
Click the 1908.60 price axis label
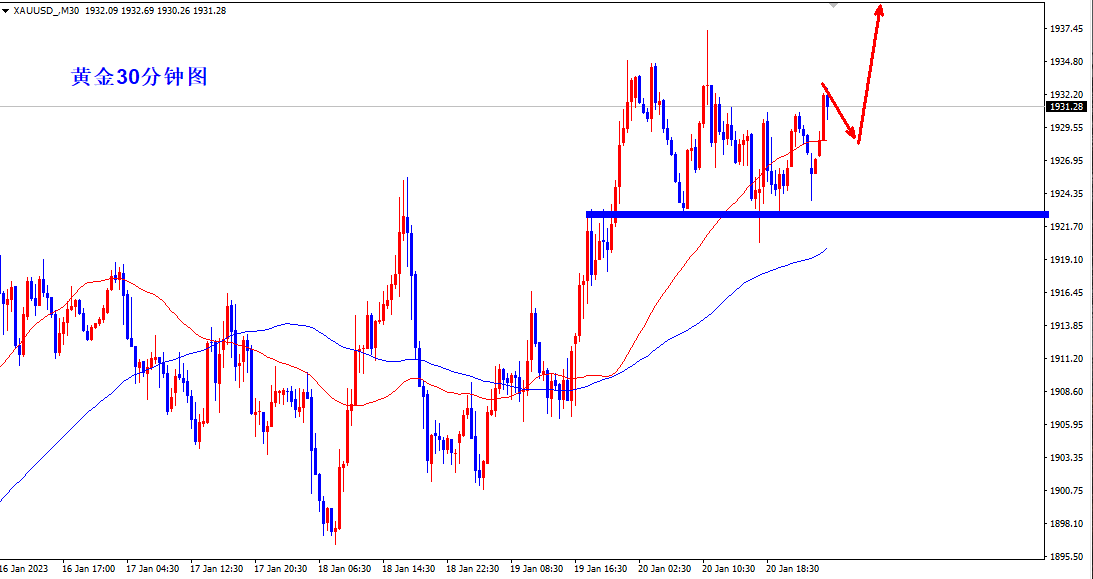tap(1067, 392)
